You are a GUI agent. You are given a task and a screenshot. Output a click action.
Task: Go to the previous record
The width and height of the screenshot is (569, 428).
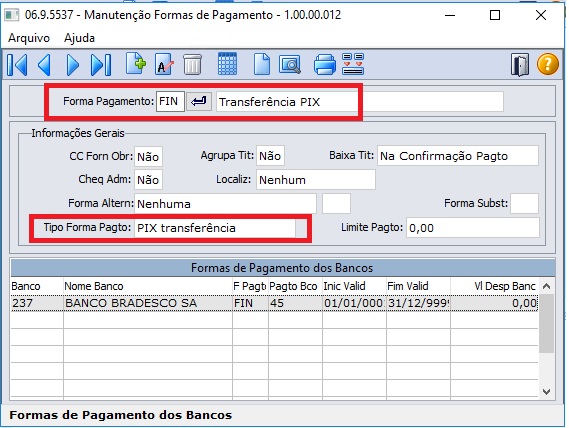(x=44, y=65)
